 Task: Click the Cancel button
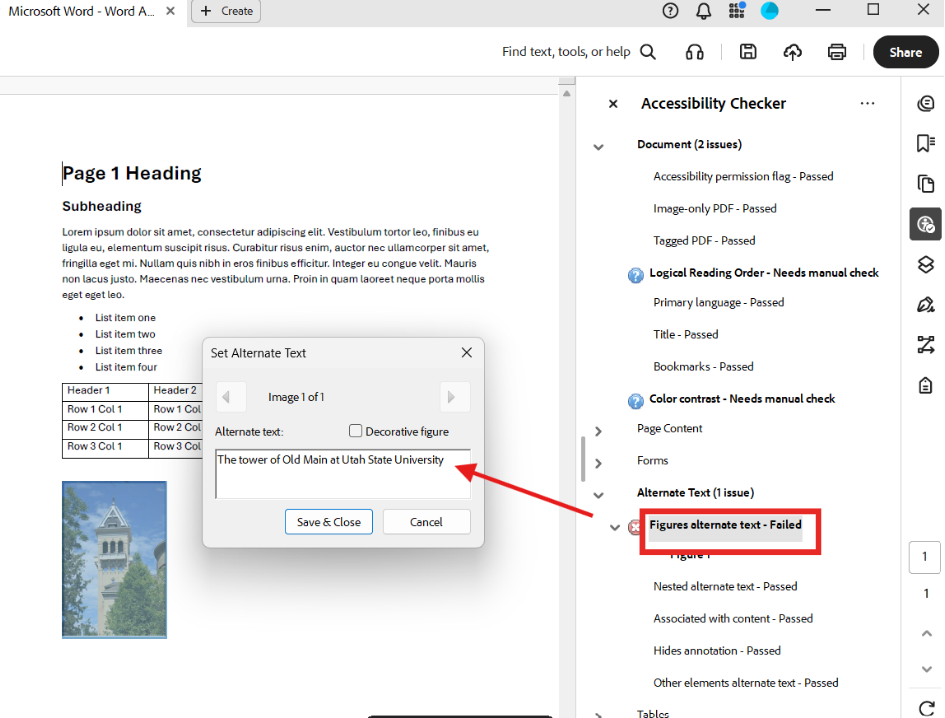click(427, 522)
